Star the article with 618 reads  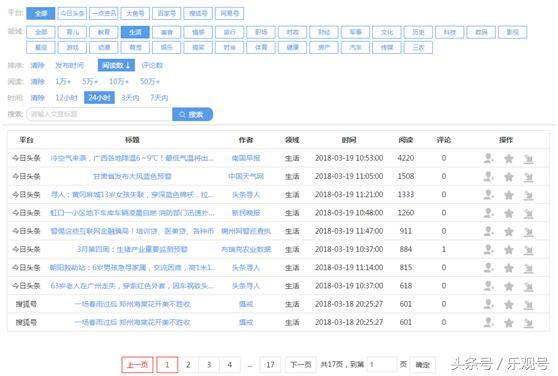[x=509, y=286]
